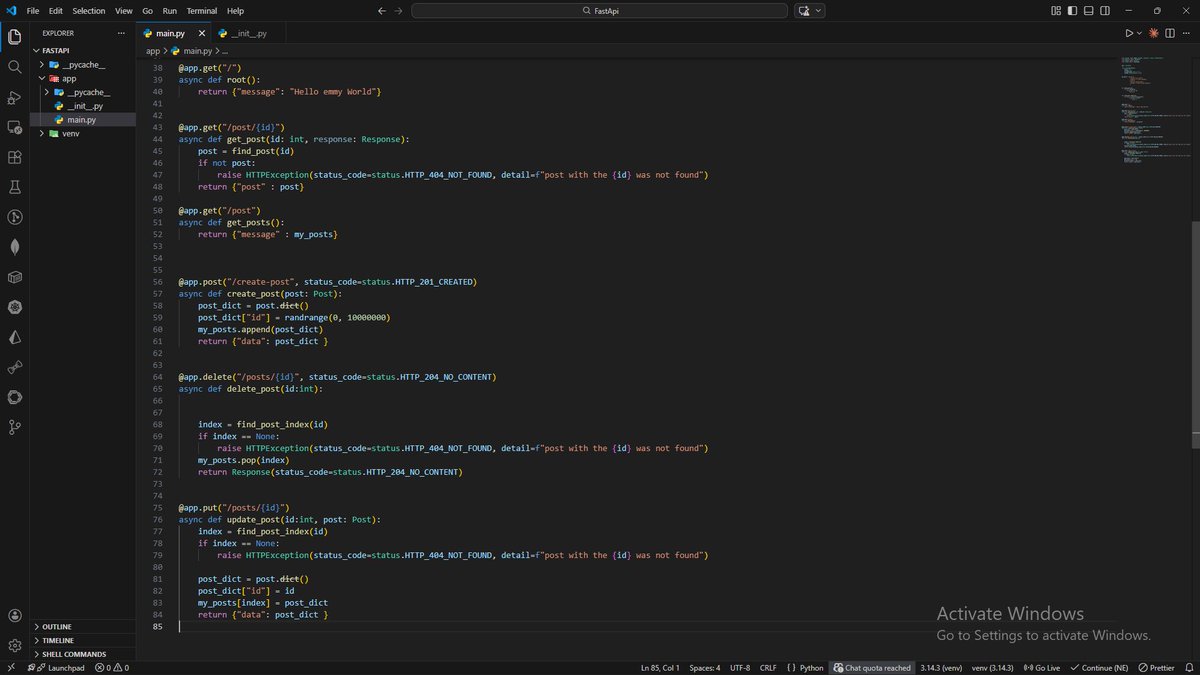Click Go Live in status bar
The width and height of the screenshot is (1200, 675).
click(1041, 668)
